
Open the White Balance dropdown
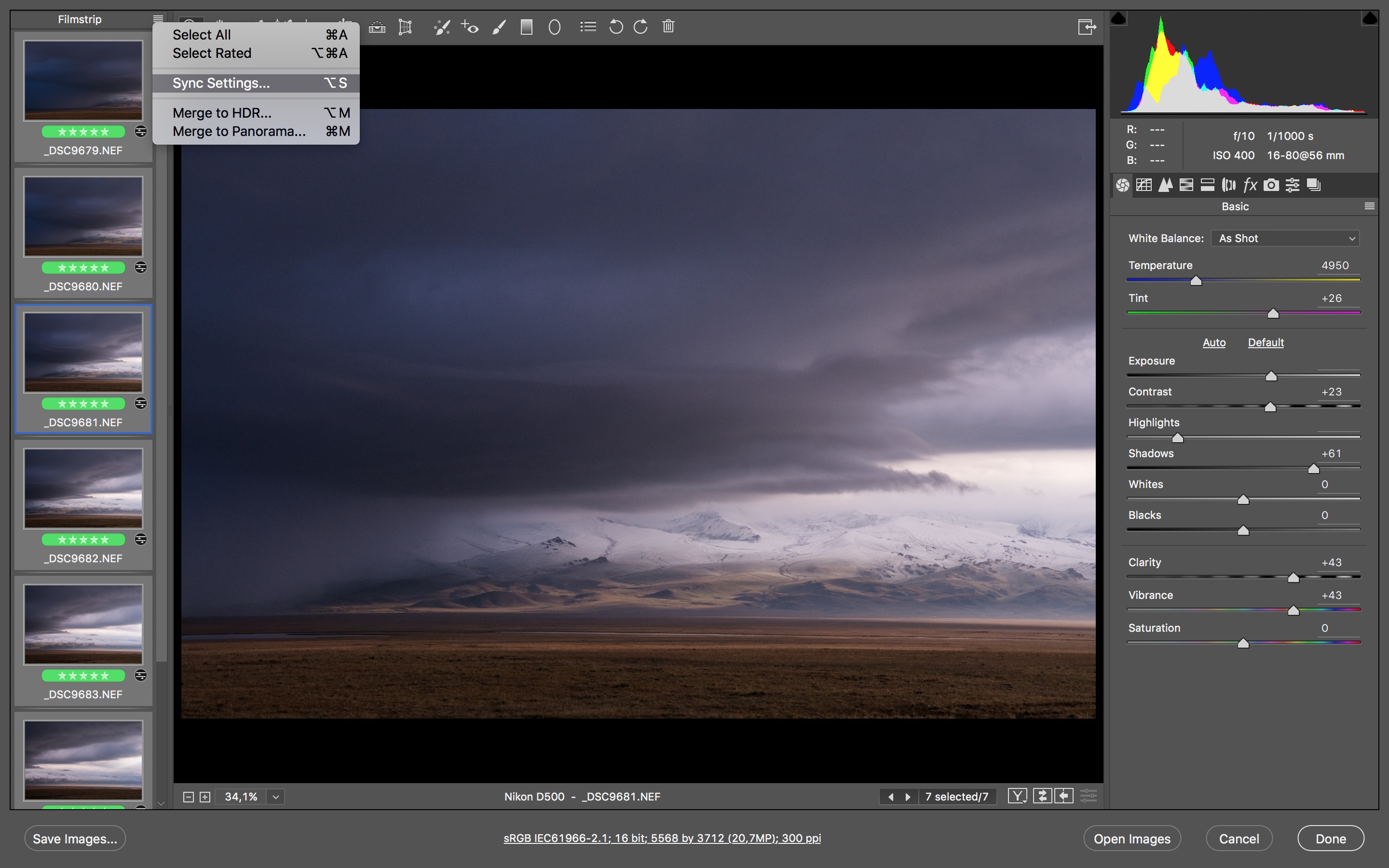pyautogui.click(x=1285, y=238)
